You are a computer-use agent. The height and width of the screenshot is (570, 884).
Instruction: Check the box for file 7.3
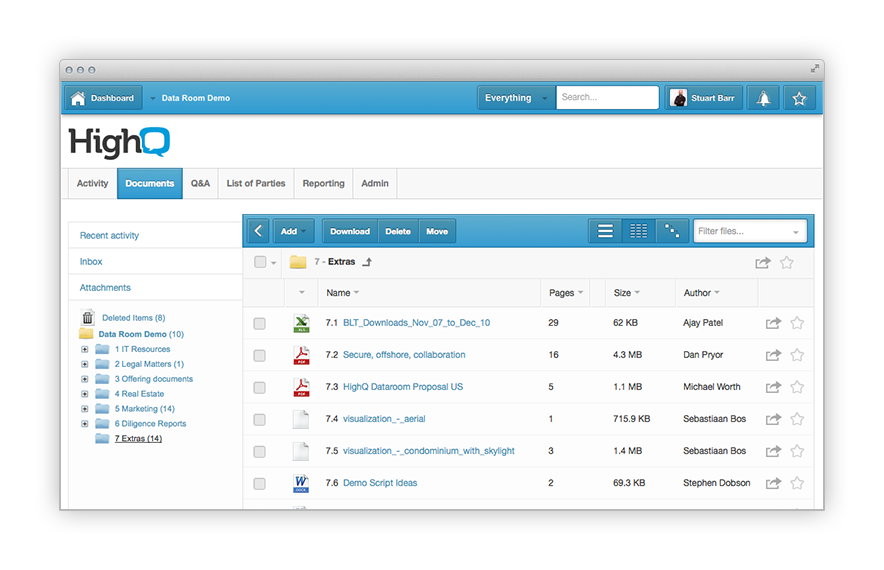[x=259, y=388]
